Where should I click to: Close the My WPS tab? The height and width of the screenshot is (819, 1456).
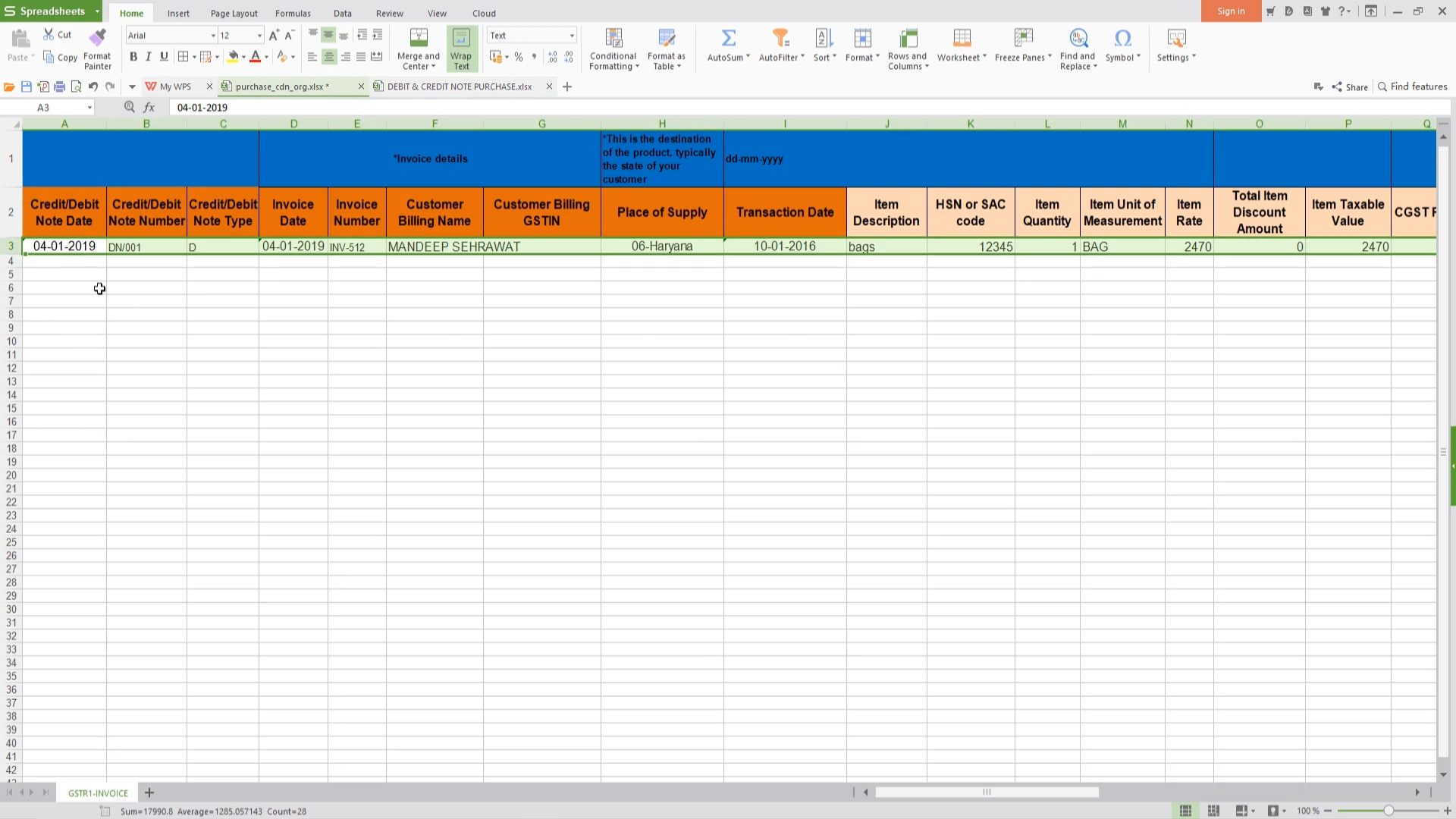coord(210,86)
